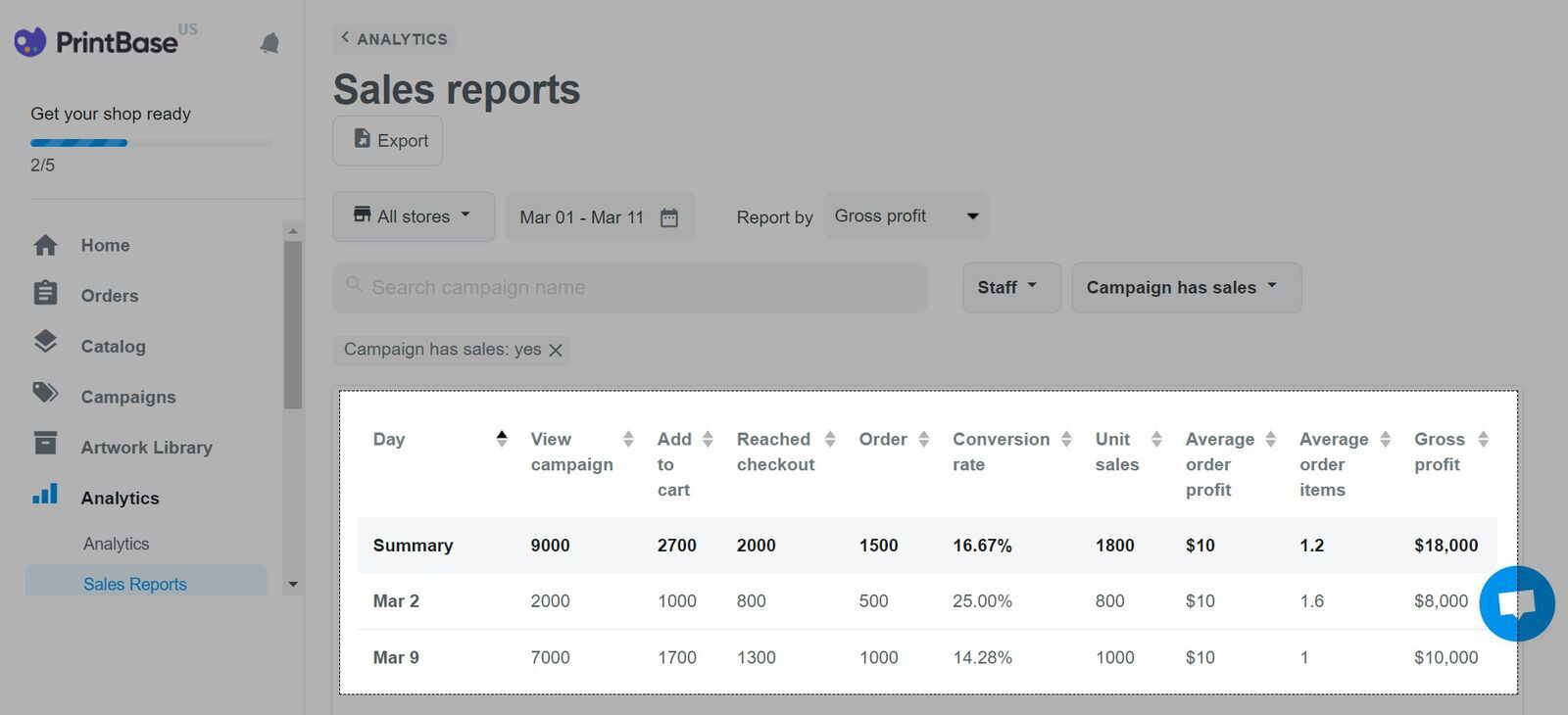Sort by Average order profit column
Image resolution: width=1568 pixels, height=715 pixels.
(1271, 439)
